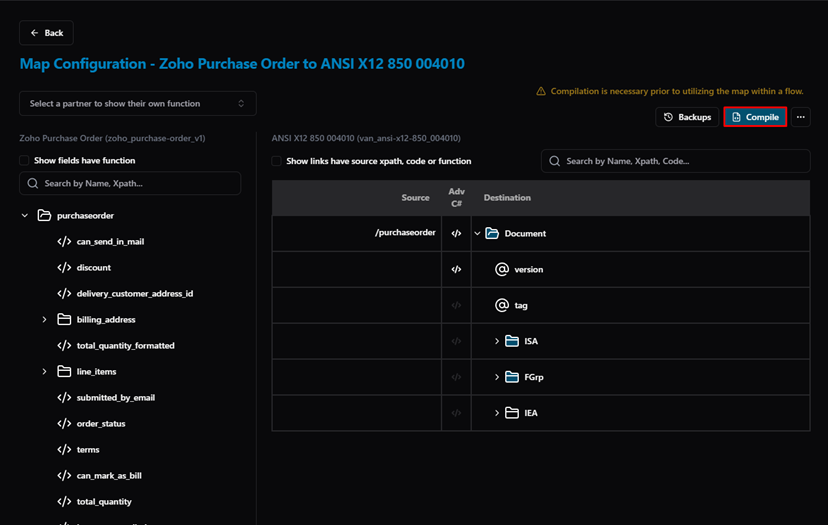Select the submitted_by_email field
The image size is (828, 525).
[x=116, y=398]
